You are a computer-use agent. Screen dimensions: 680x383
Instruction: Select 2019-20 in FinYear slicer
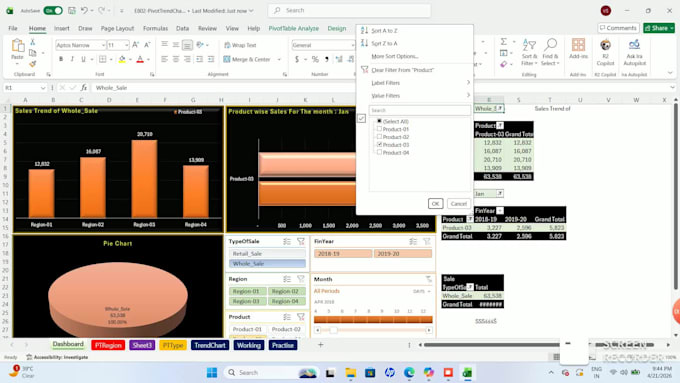pos(403,253)
